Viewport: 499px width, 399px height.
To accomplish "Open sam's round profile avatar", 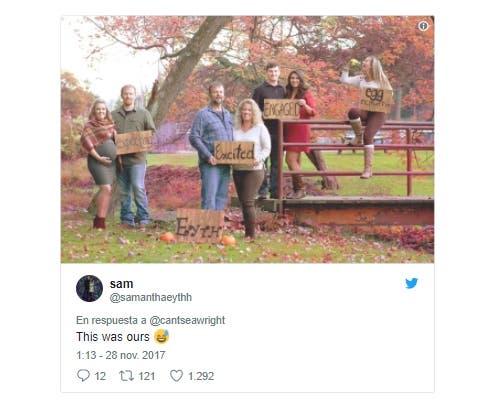I will pos(89,289).
